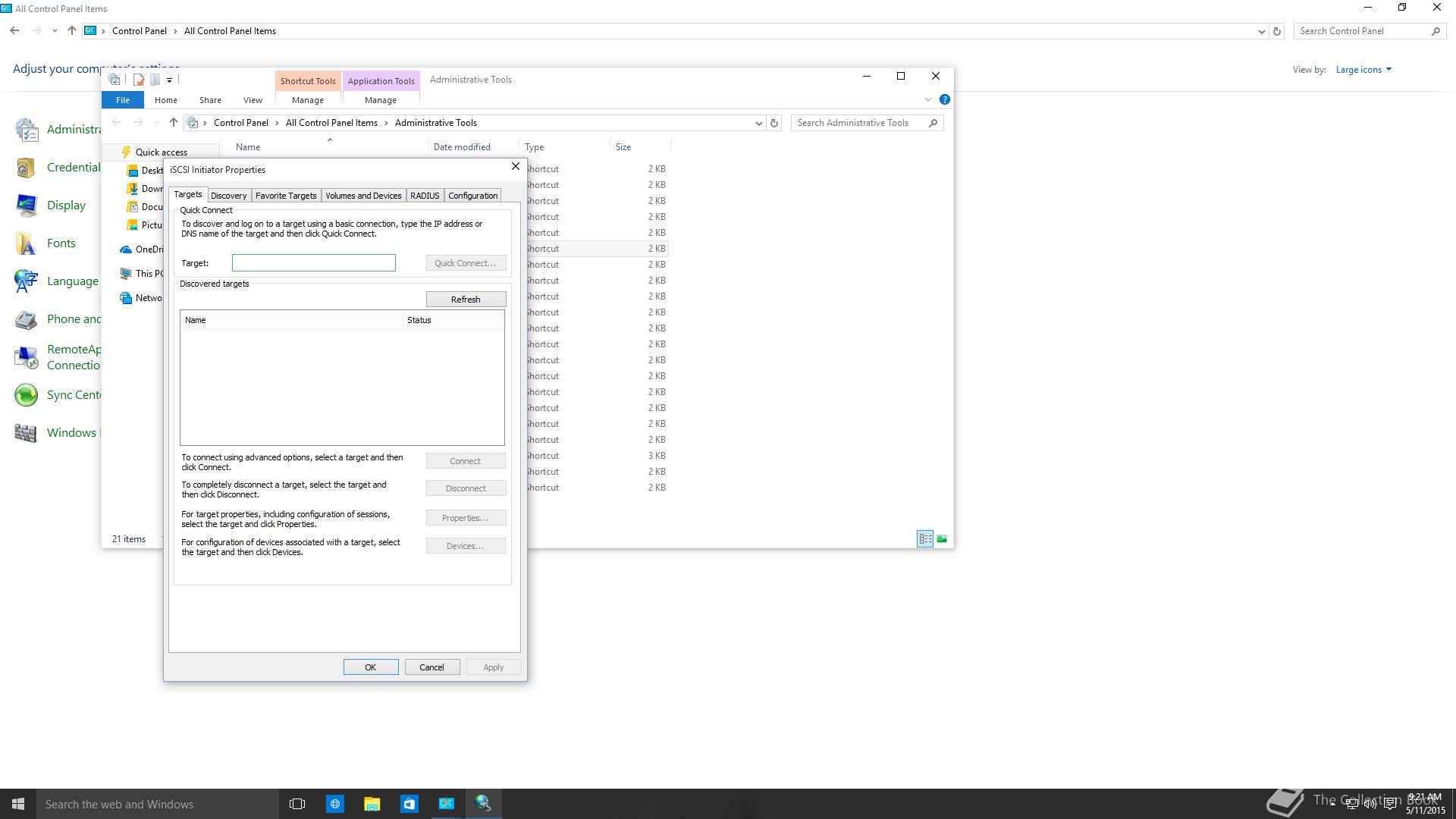Open the Windows Start menu
Image resolution: width=1456 pixels, height=819 pixels.
(x=18, y=804)
